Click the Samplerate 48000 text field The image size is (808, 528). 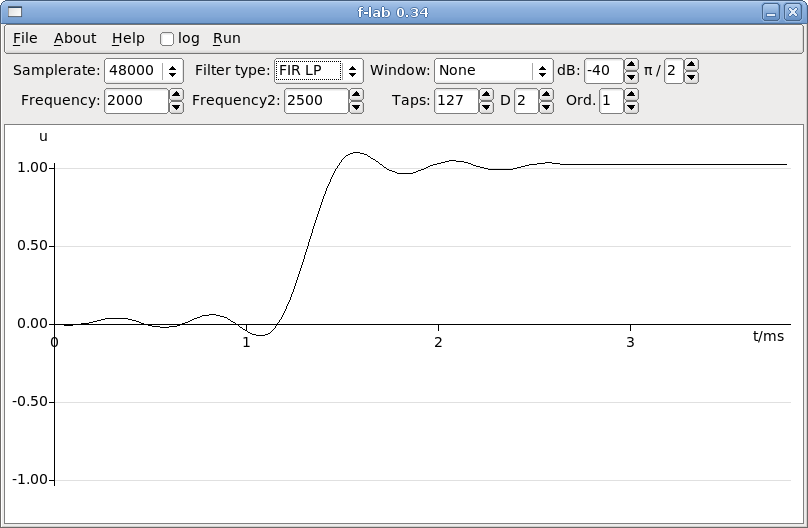pyautogui.click(x=134, y=71)
